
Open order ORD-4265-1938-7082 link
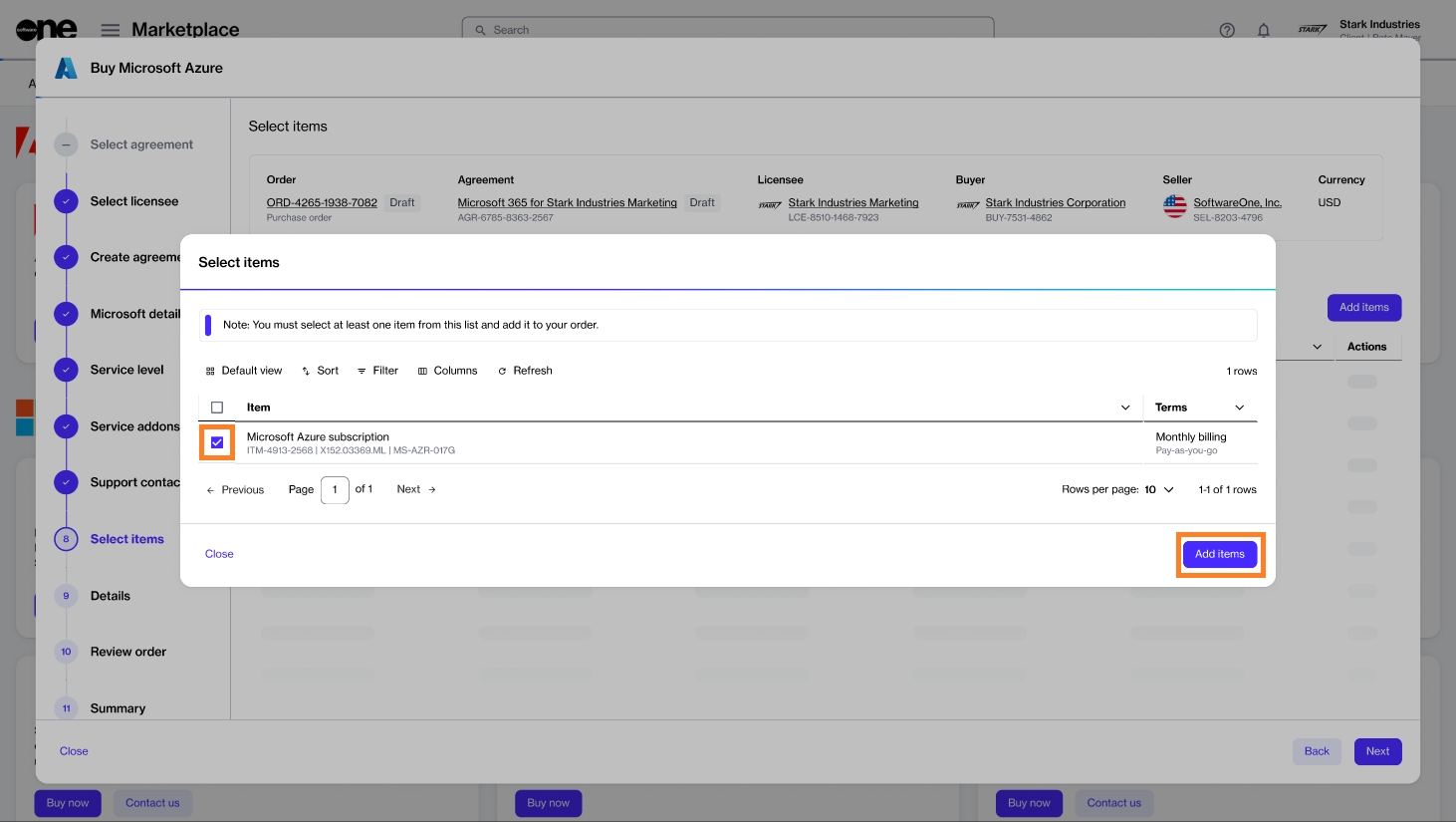click(x=322, y=202)
